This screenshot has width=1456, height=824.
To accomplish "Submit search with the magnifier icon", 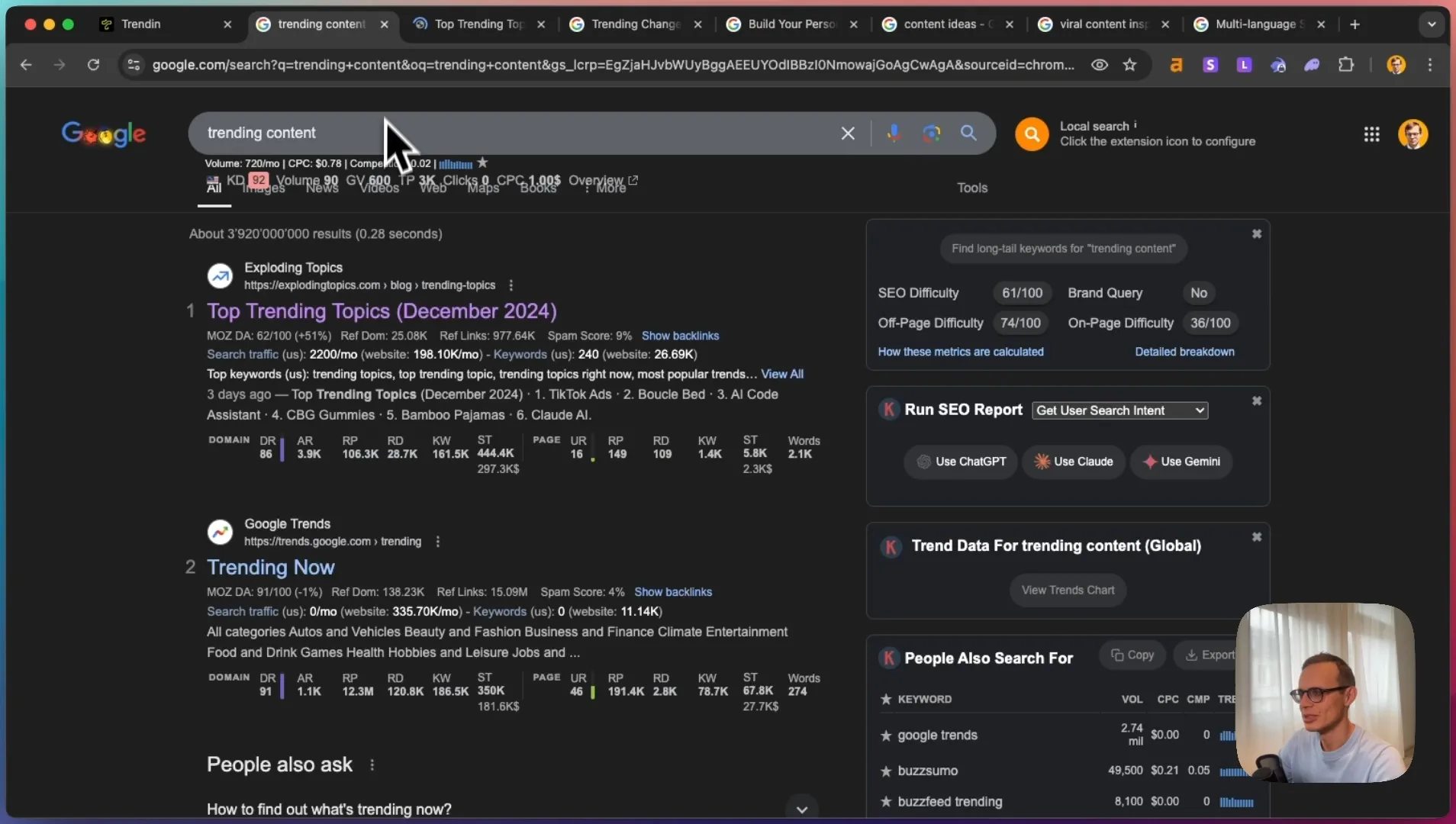I will (x=968, y=134).
